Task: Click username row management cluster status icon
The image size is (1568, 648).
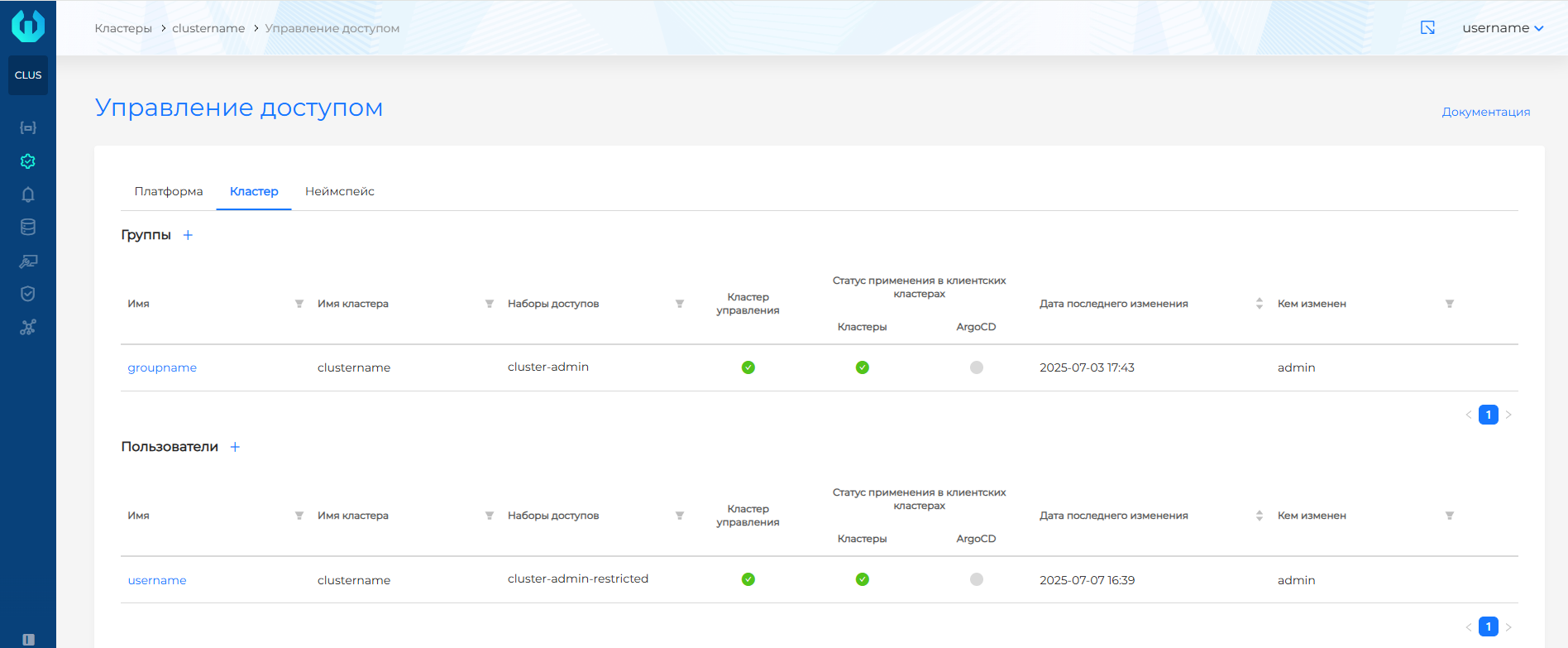Action: click(x=748, y=579)
